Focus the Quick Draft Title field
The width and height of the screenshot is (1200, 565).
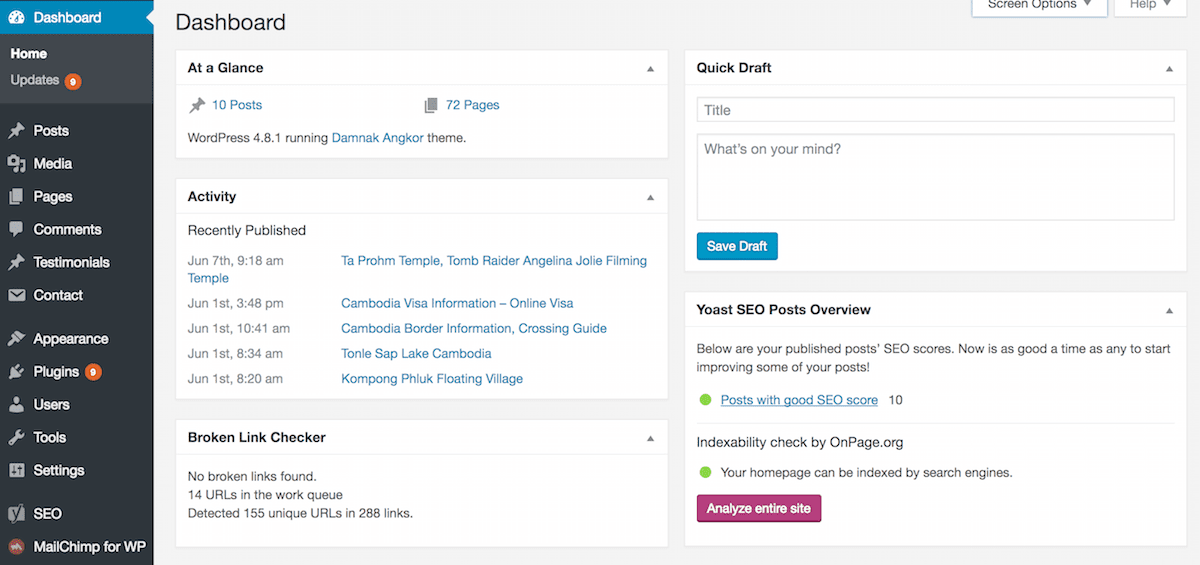pos(935,110)
